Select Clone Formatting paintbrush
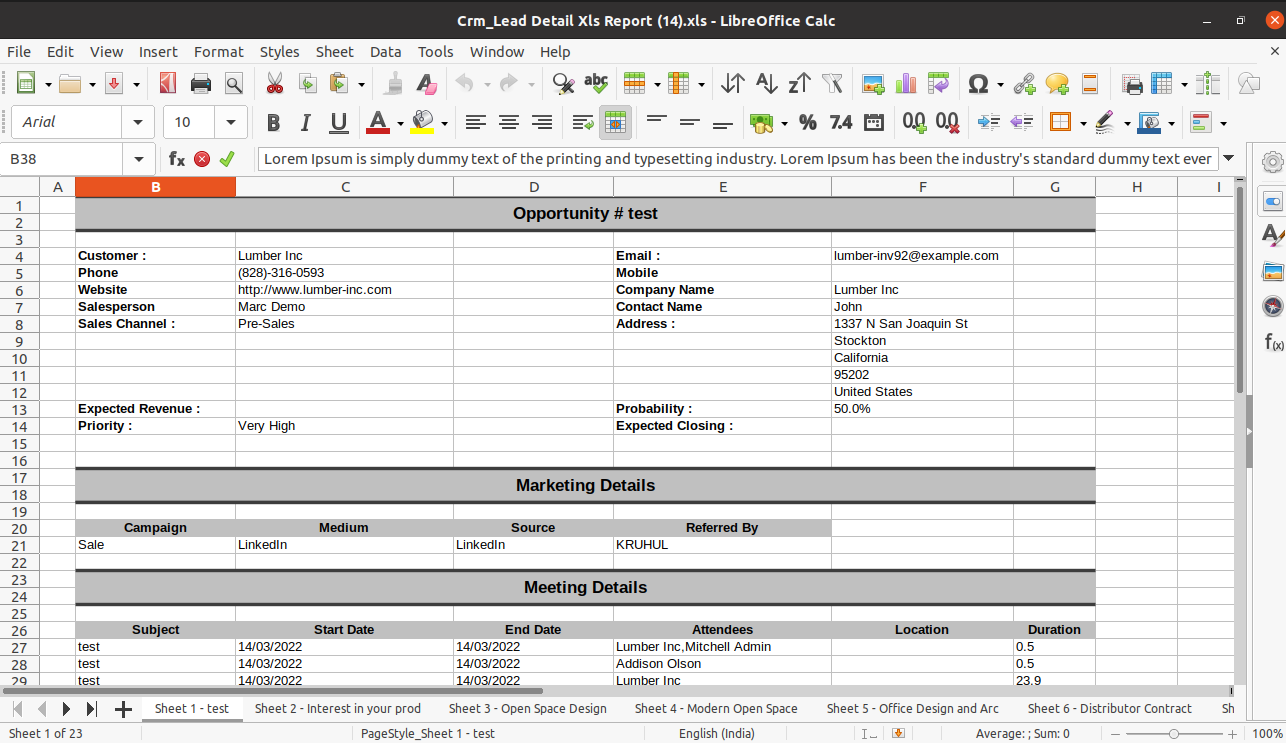The image size is (1286, 743). click(x=394, y=84)
